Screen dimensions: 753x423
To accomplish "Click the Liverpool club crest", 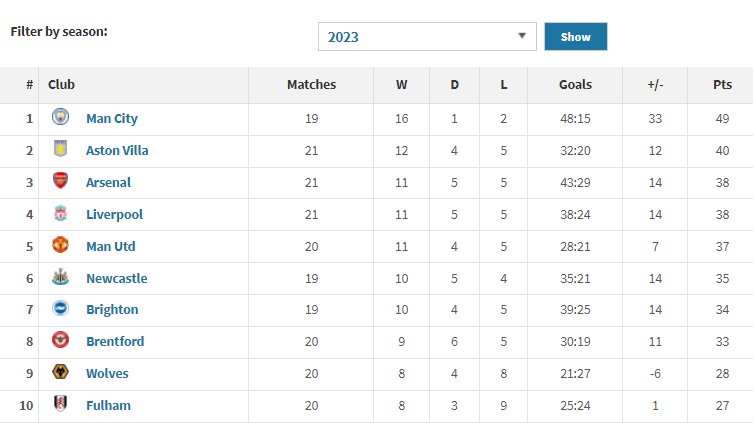I will click(x=61, y=213).
